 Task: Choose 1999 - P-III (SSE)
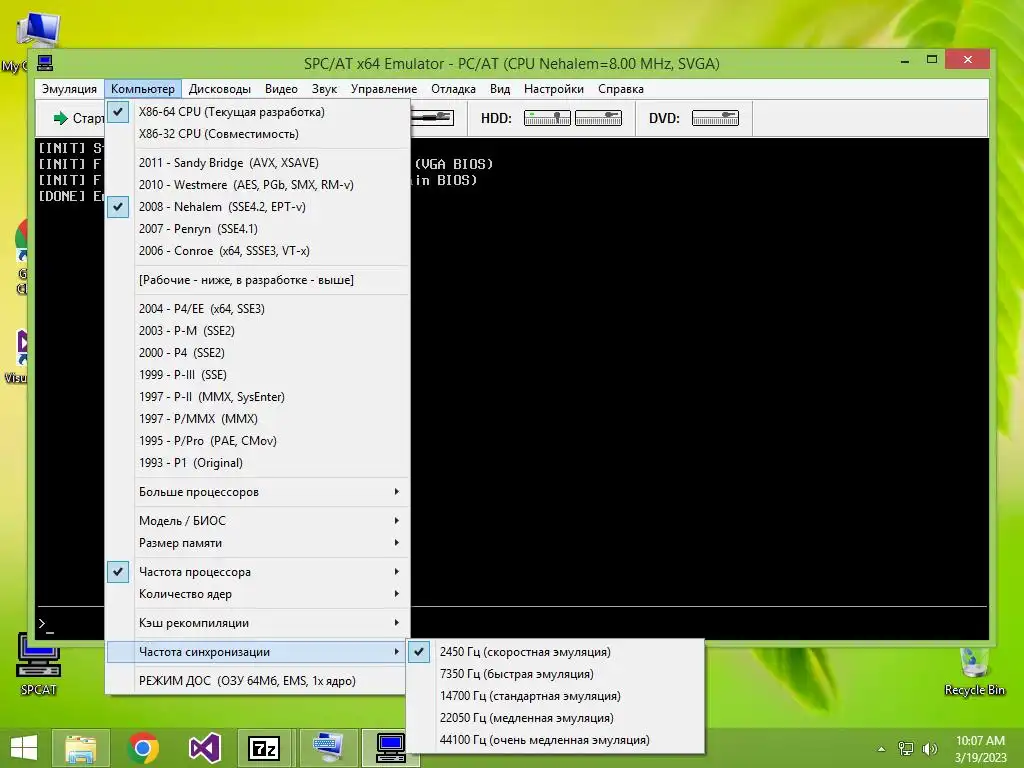[257, 375]
